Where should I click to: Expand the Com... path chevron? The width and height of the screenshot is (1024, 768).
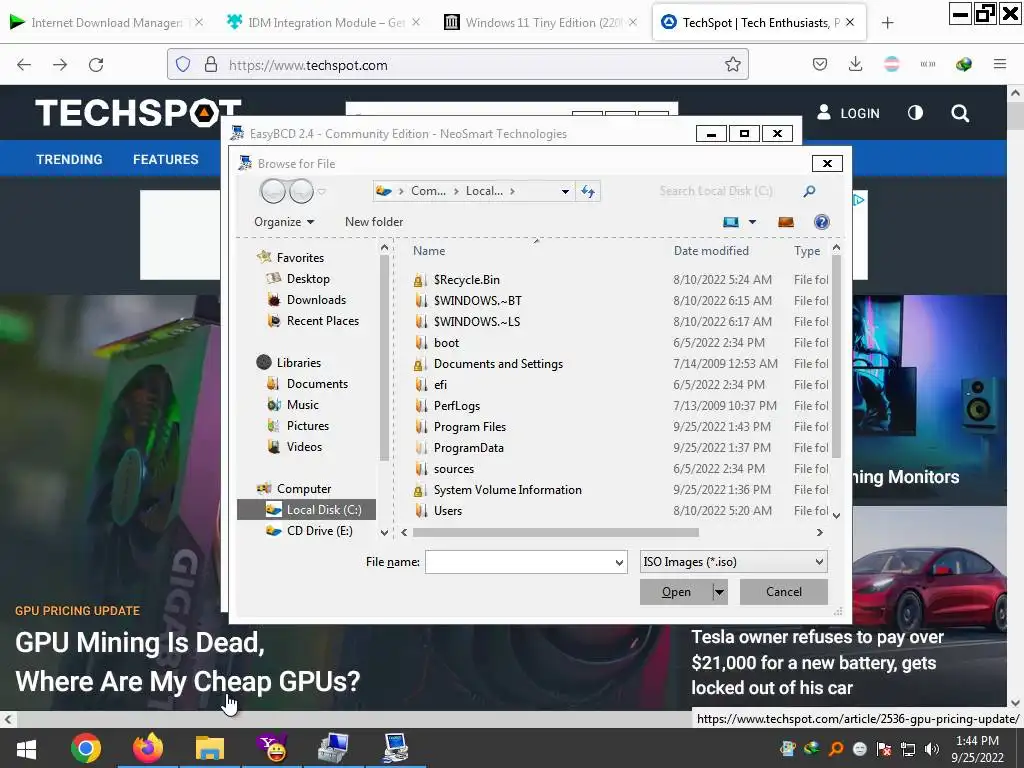tap(456, 191)
